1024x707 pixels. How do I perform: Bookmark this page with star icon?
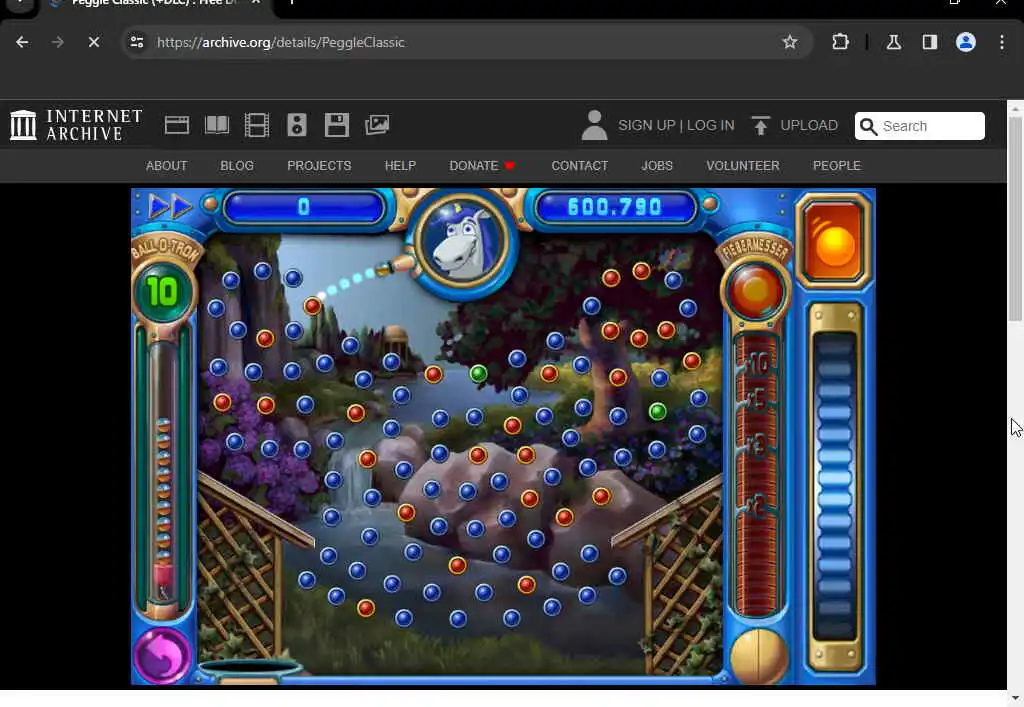790,42
